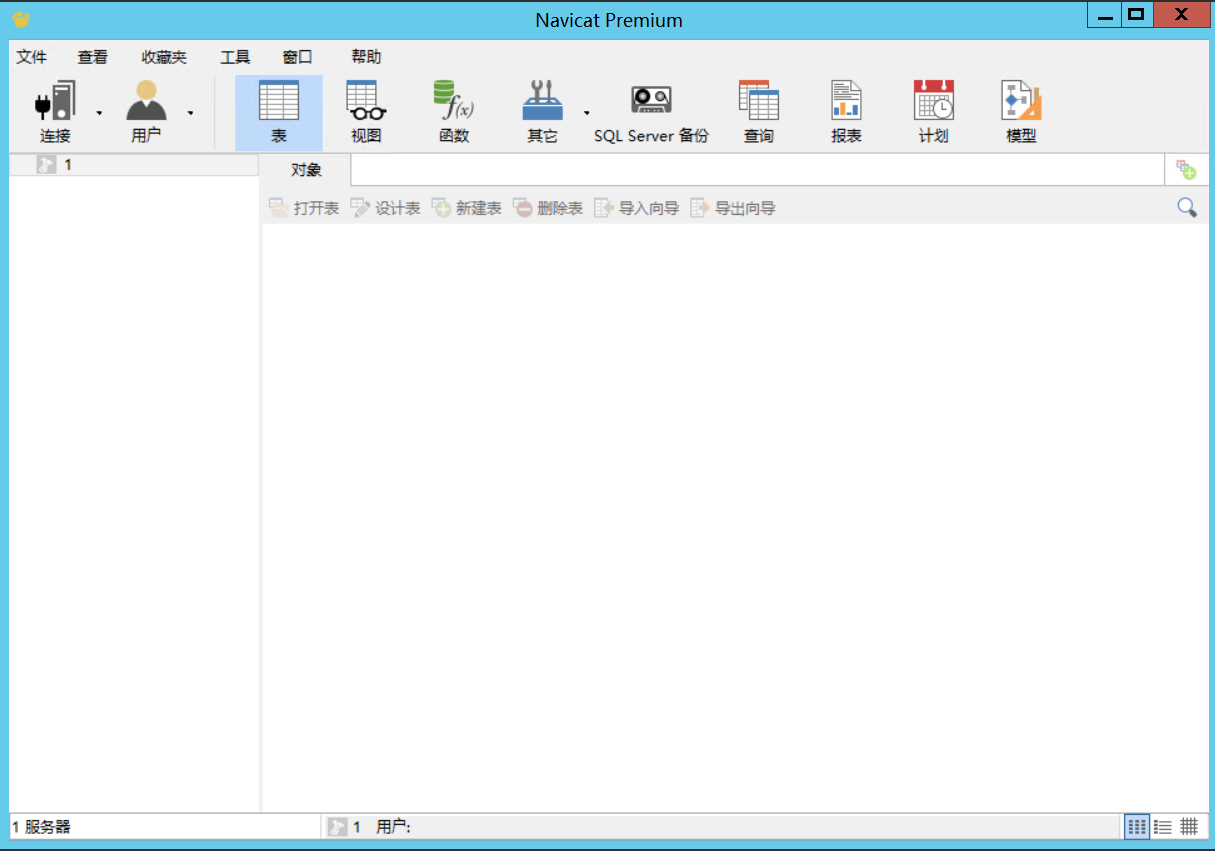1215x851 pixels.
Task: Open the 用户 dropdown arrow
Action: tap(189, 115)
